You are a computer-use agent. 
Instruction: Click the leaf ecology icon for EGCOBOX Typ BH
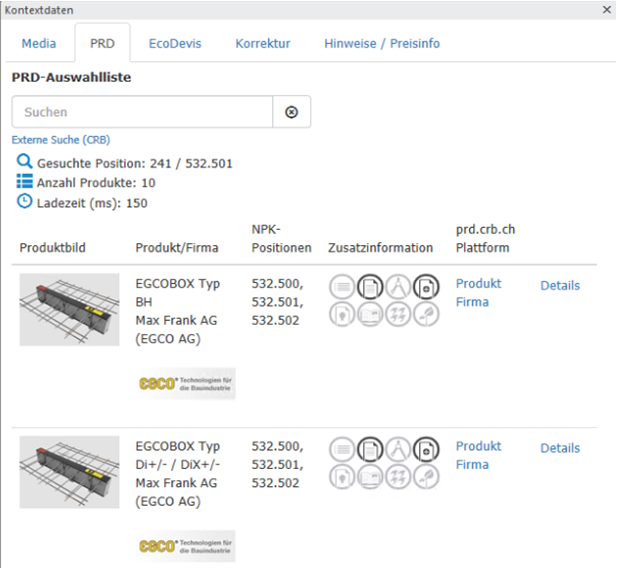coord(426,314)
